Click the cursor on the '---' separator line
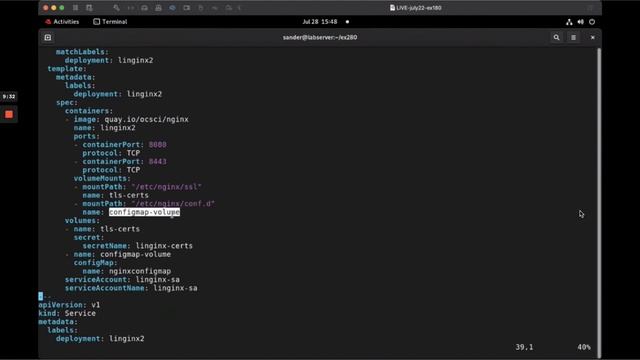The height and width of the screenshot is (360, 640). 40,296
